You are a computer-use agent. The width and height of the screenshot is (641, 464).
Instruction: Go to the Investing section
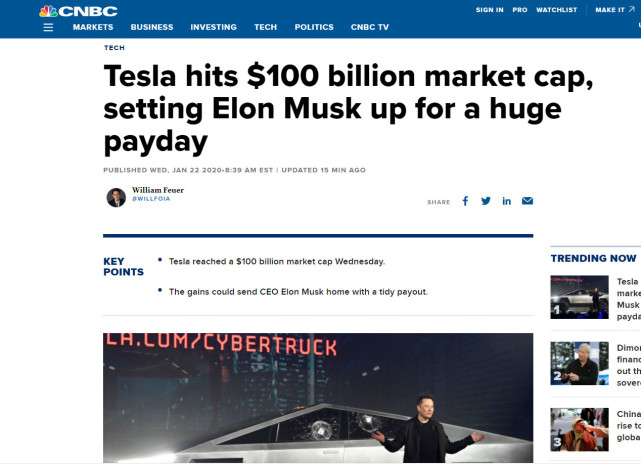pos(213,27)
